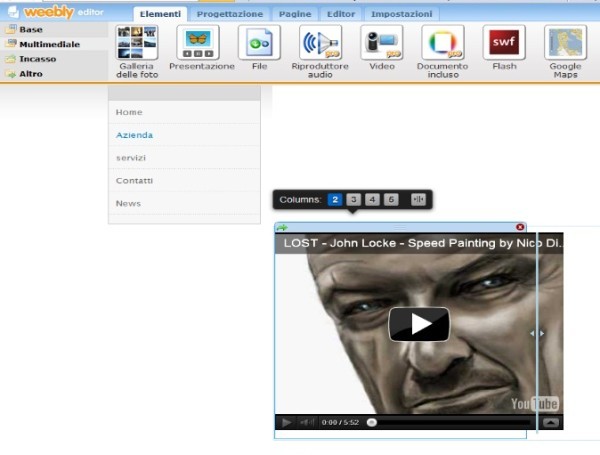Screen dimensions: 600x455
Task: Click the video progress seek bar
Action: [450, 423]
